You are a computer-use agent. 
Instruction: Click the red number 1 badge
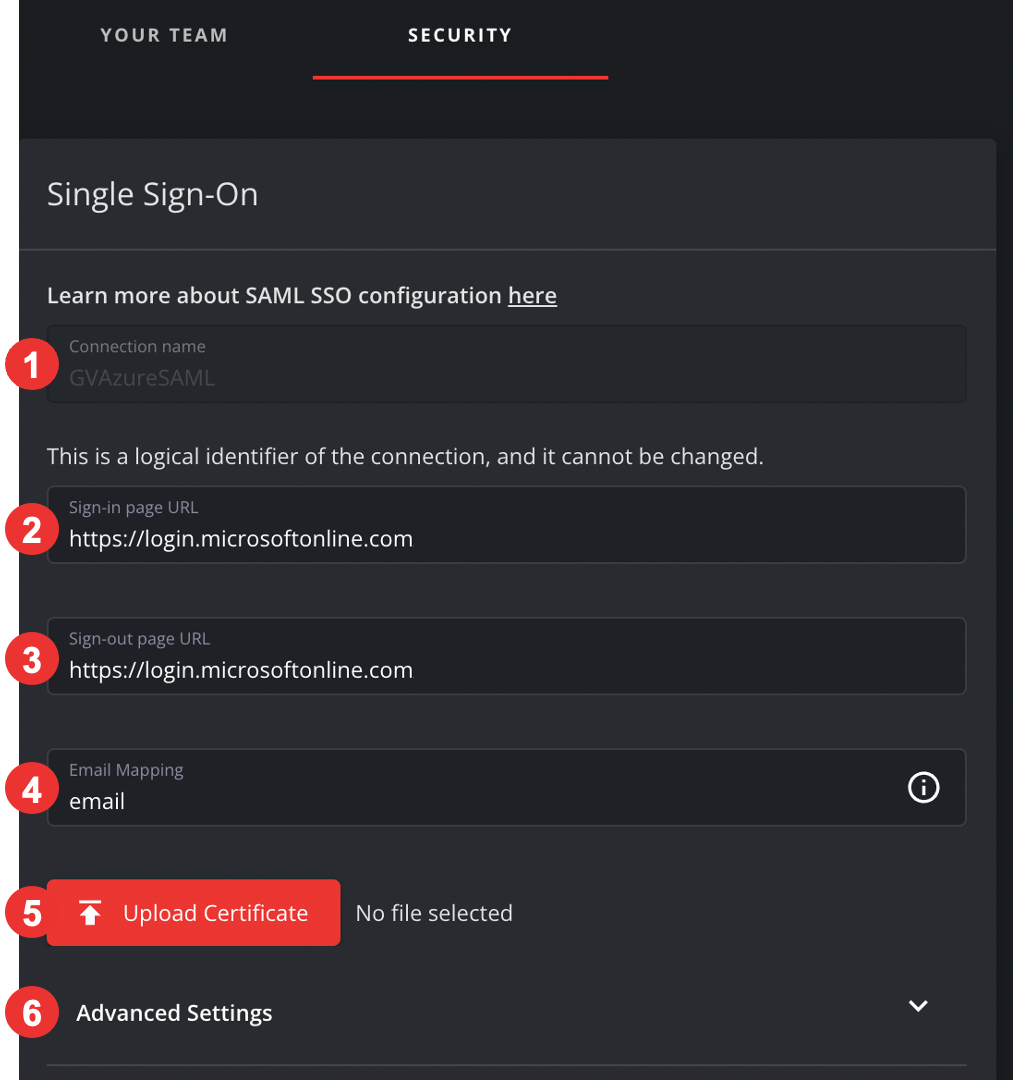pos(31,365)
